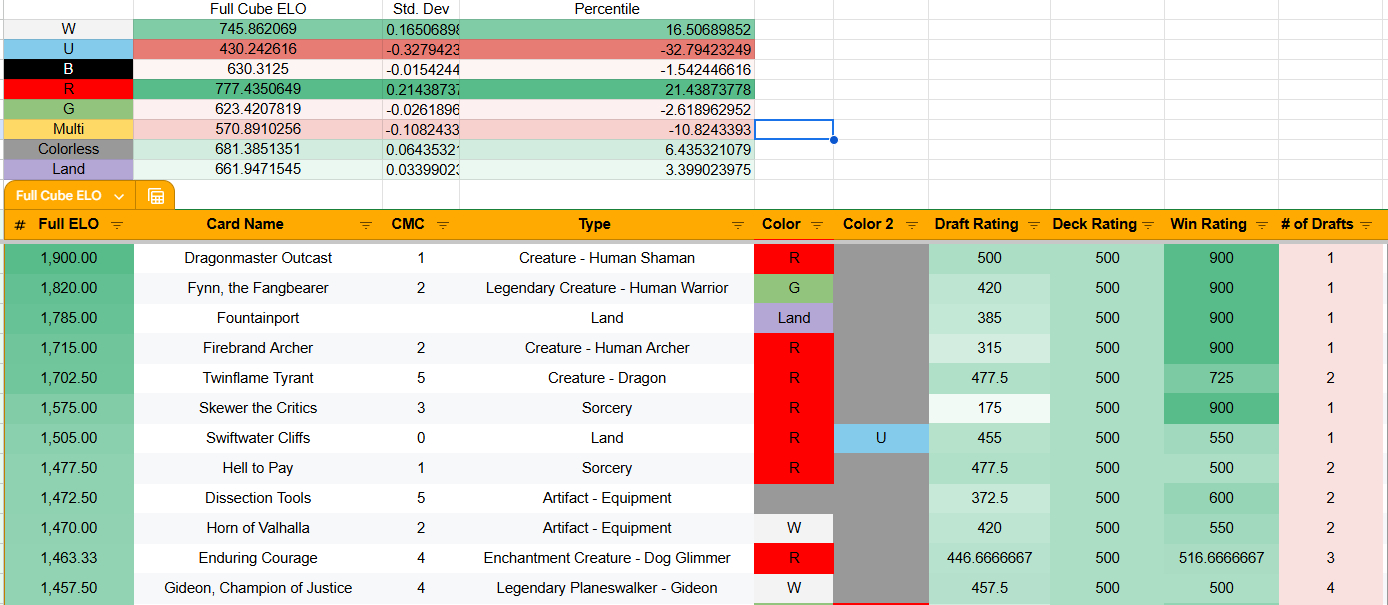1388x605 pixels.
Task: Select the blue U cell for Swiftwater Cliffs
Action: click(x=880, y=438)
